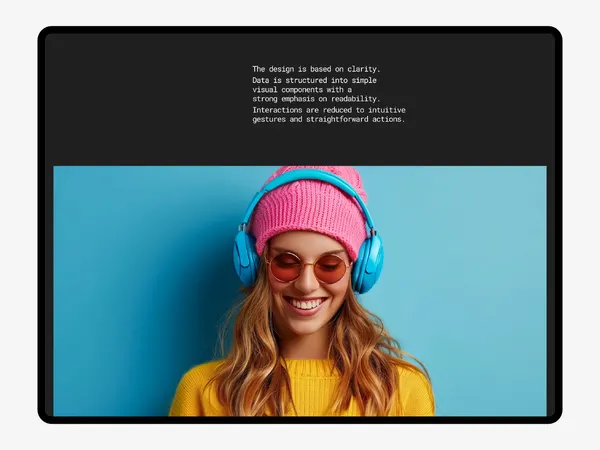Click empty dark header area beside text
Image resolution: width=600 pixels, height=450 pixels.
145,99
